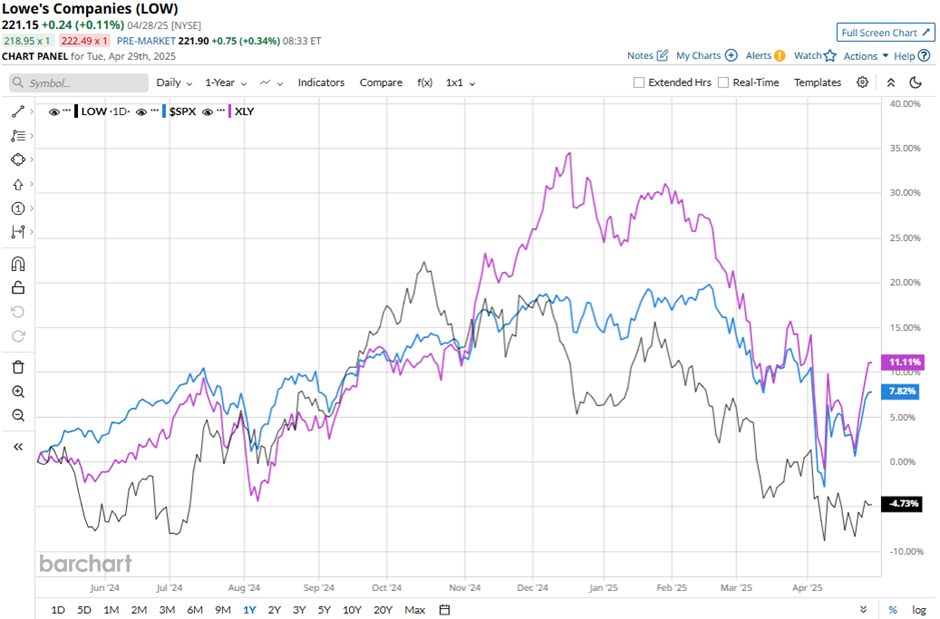
Task: Select the 3M time range
Action: tap(167, 609)
